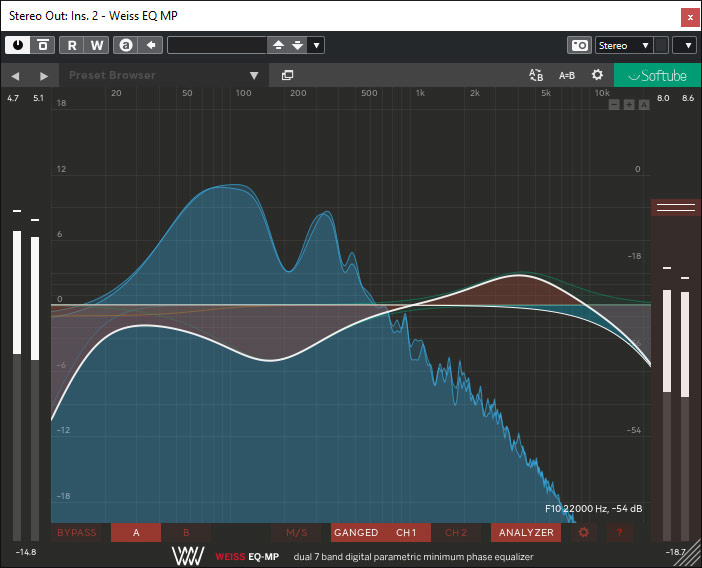Toggle the BYPASS button

point(77,532)
